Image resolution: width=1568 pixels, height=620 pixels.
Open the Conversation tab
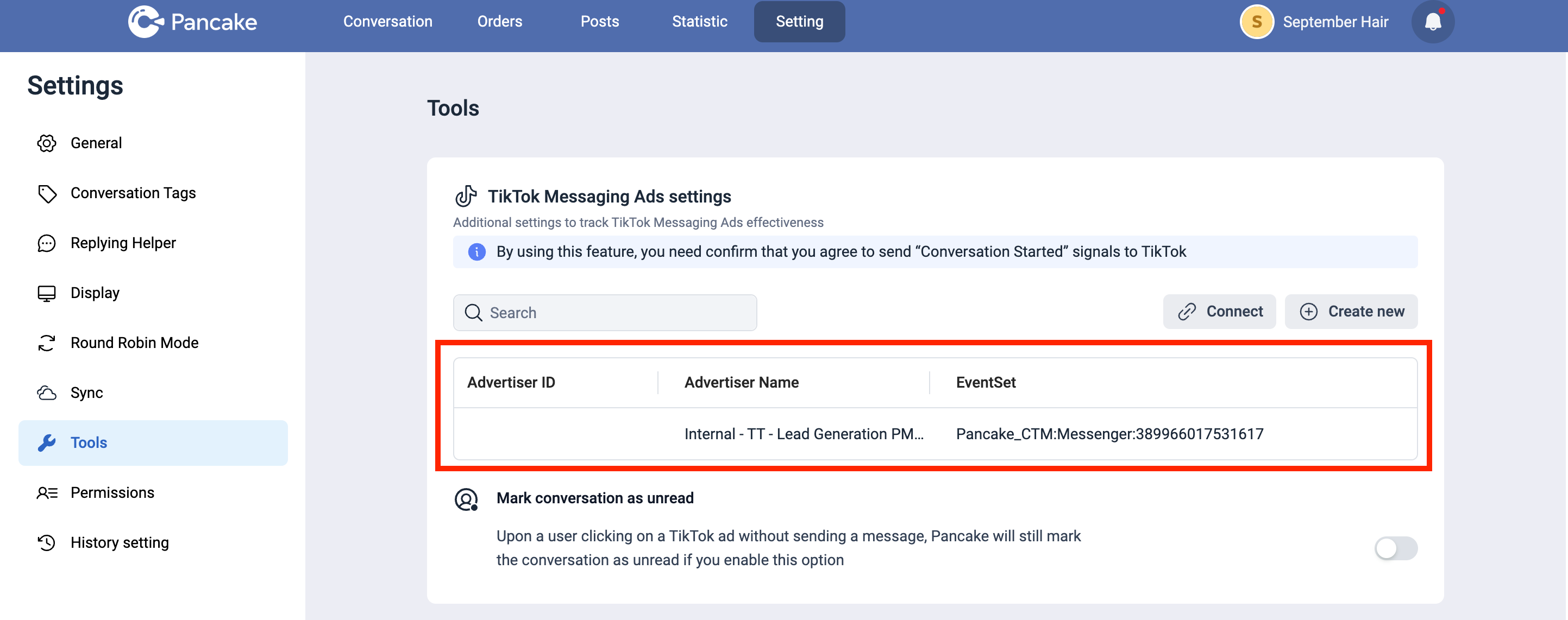pyautogui.click(x=388, y=21)
